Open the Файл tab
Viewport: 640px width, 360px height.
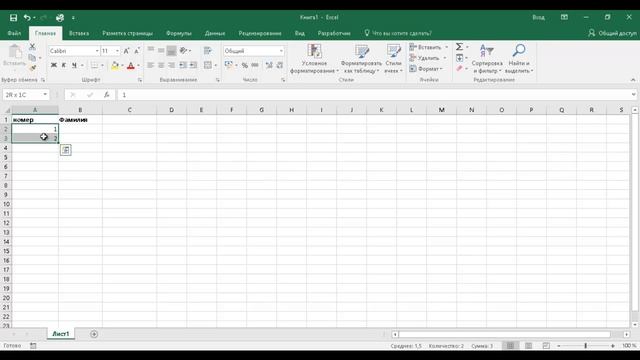click(x=14, y=33)
